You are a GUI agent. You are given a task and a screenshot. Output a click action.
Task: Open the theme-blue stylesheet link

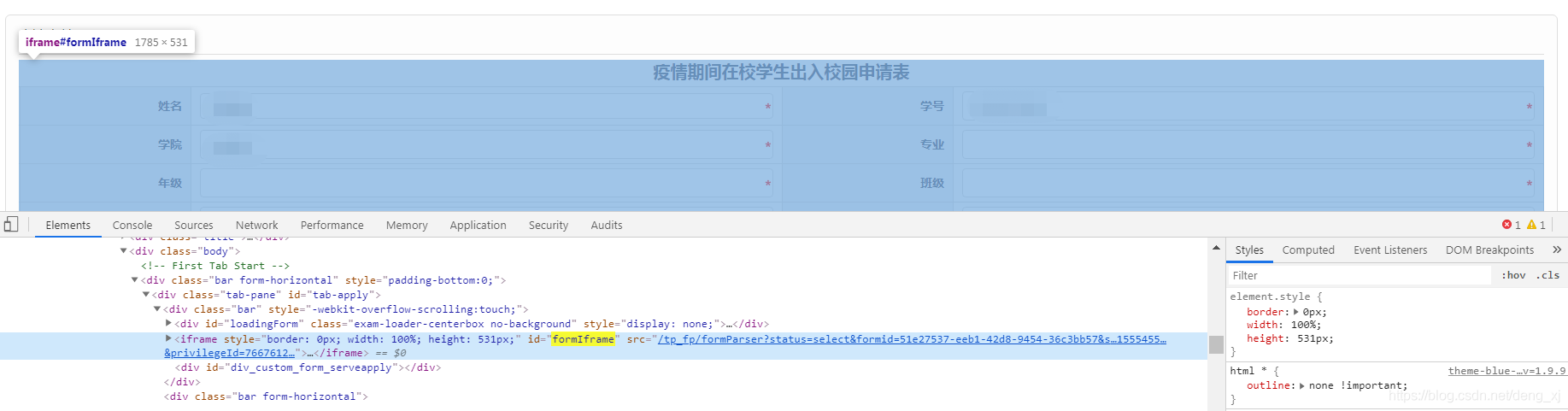coord(1507,371)
